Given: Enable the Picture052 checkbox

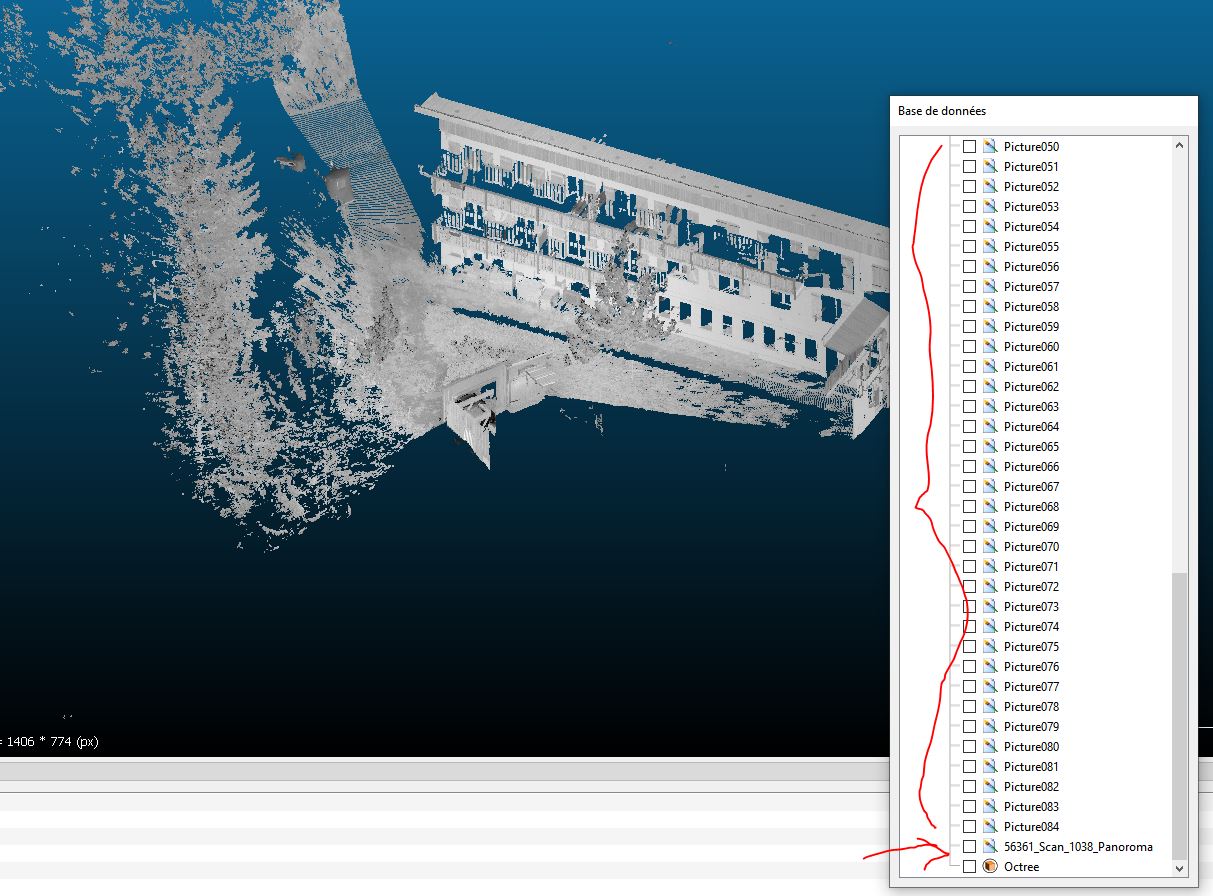Looking at the screenshot, I should (x=969, y=187).
